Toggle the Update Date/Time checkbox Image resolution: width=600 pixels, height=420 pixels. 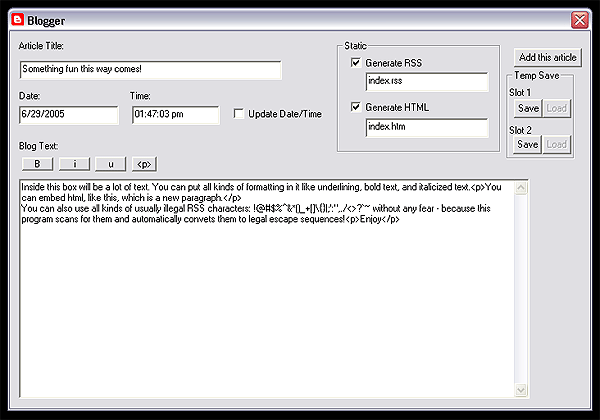coord(239,114)
